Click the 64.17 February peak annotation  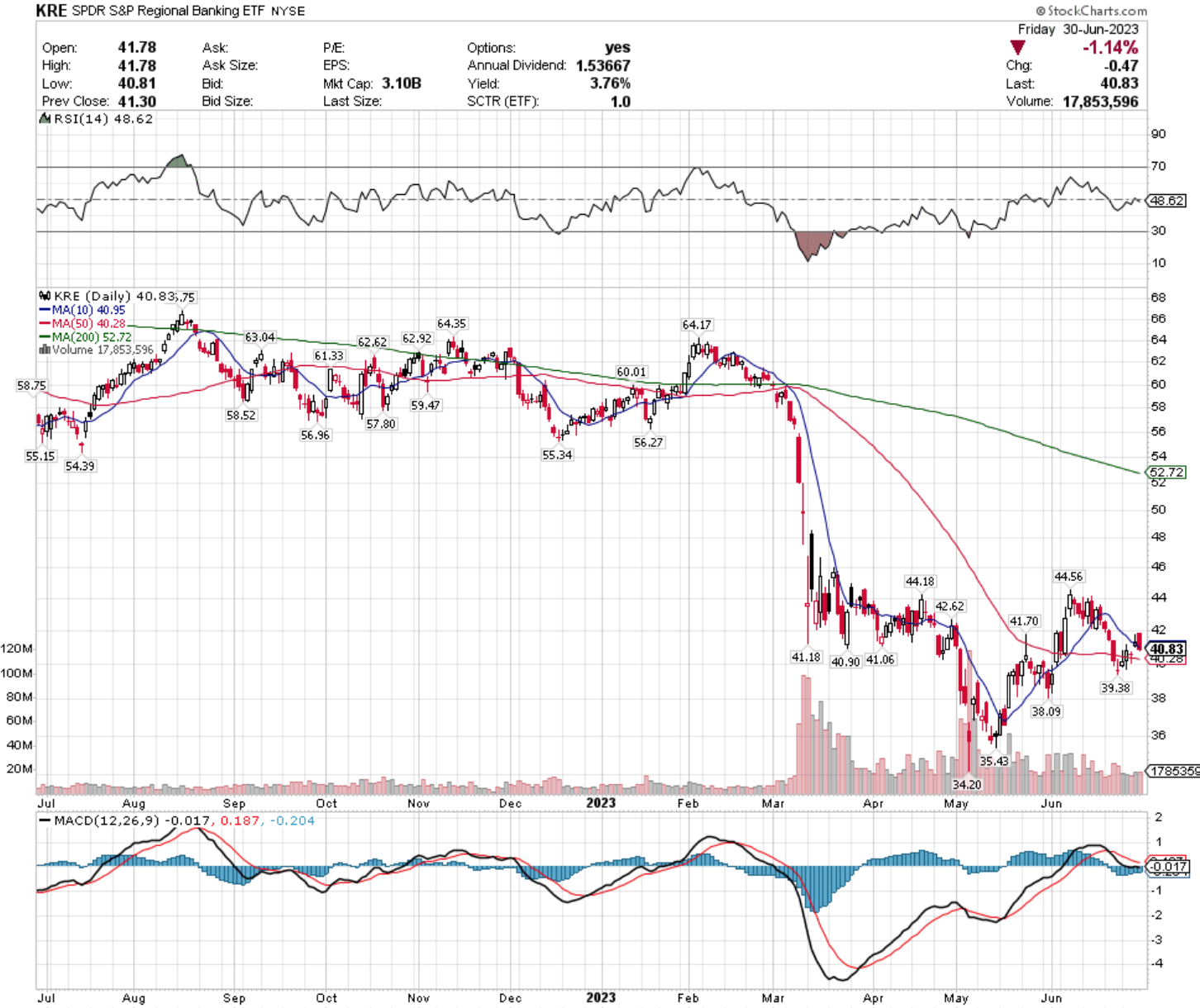click(697, 325)
